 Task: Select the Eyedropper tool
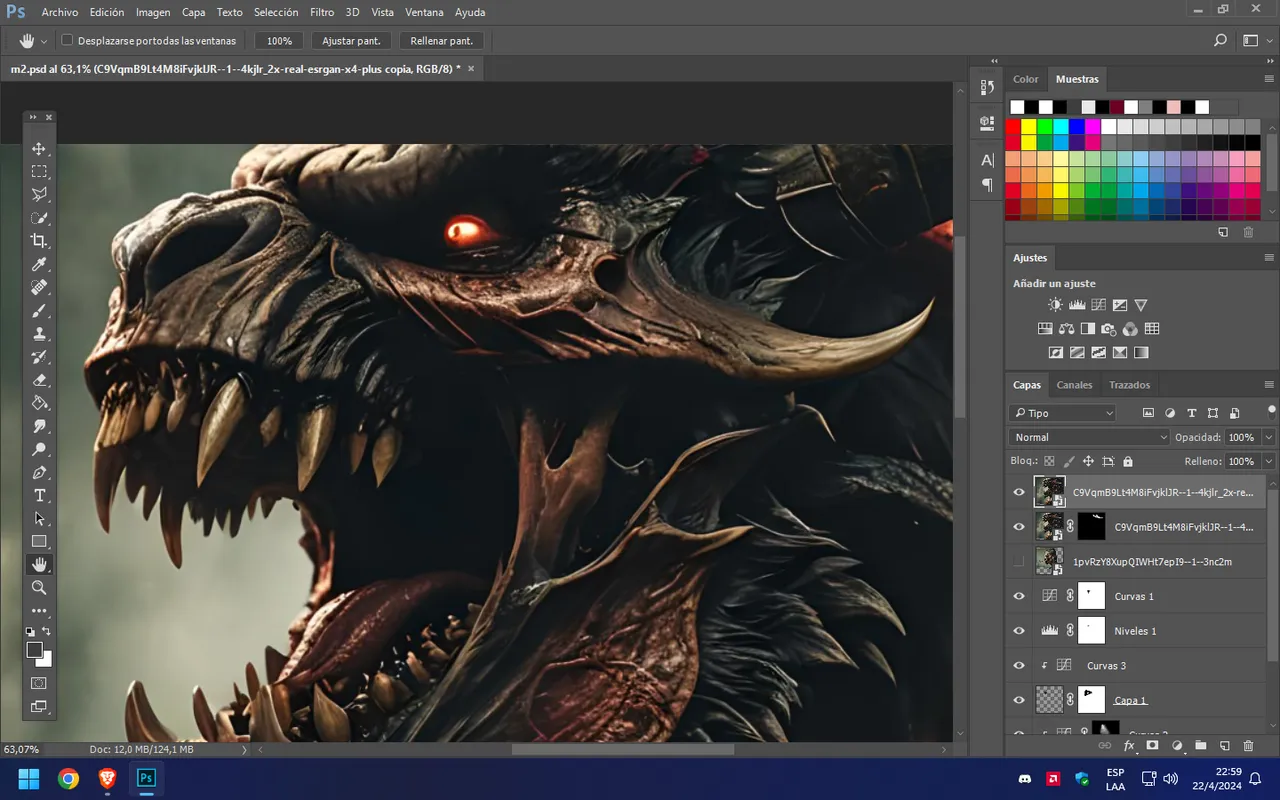[39, 264]
